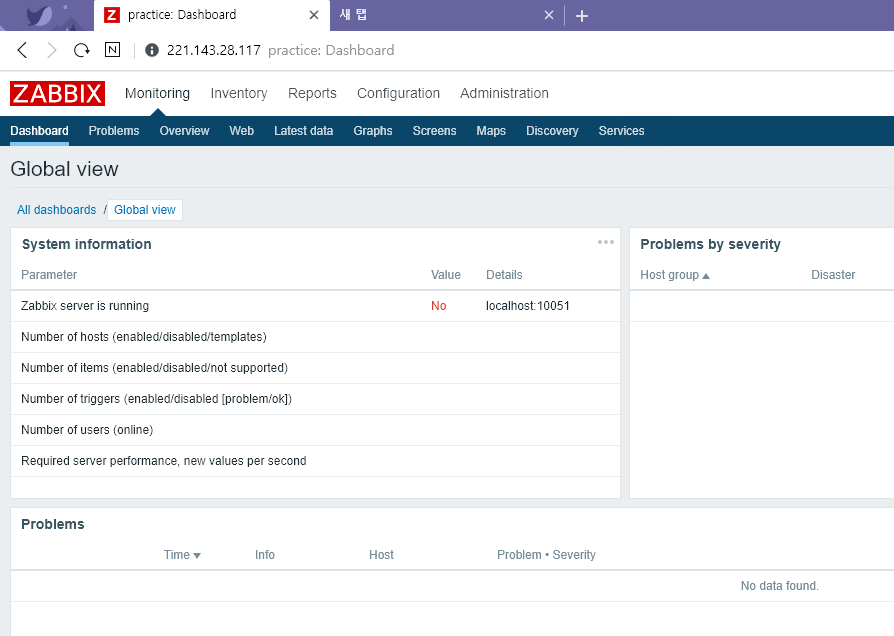Viewport: 894px width, 636px height.
Task: Close the 새 탭 tab
Action: point(548,15)
